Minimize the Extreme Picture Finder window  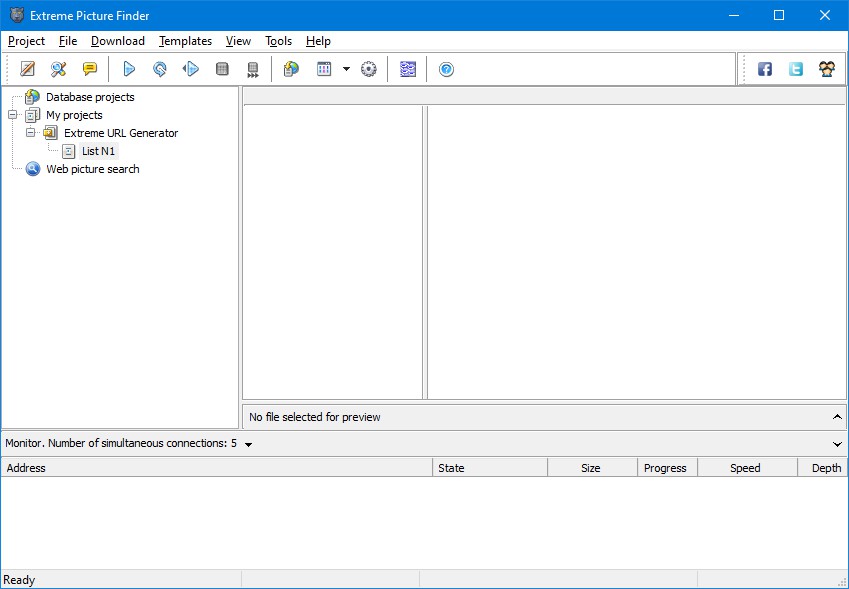(734, 15)
